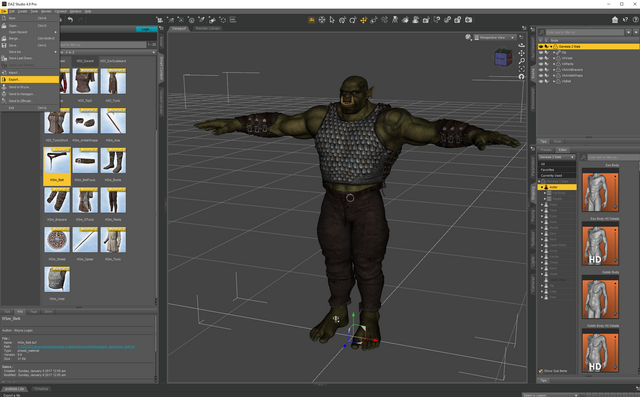Adjust the Exo Body HD Details slider

(616, 245)
